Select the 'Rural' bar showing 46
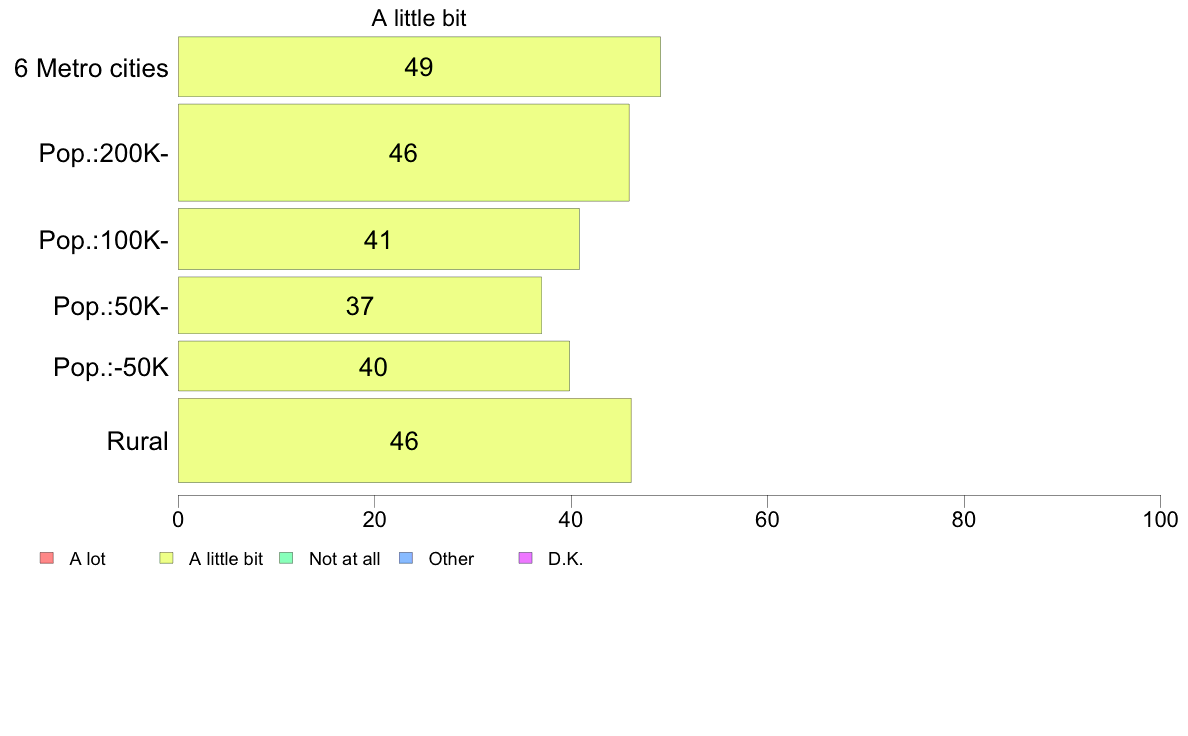Image resolution: width=1188 pixels, height=736 pixels. [x=405, y=440]
